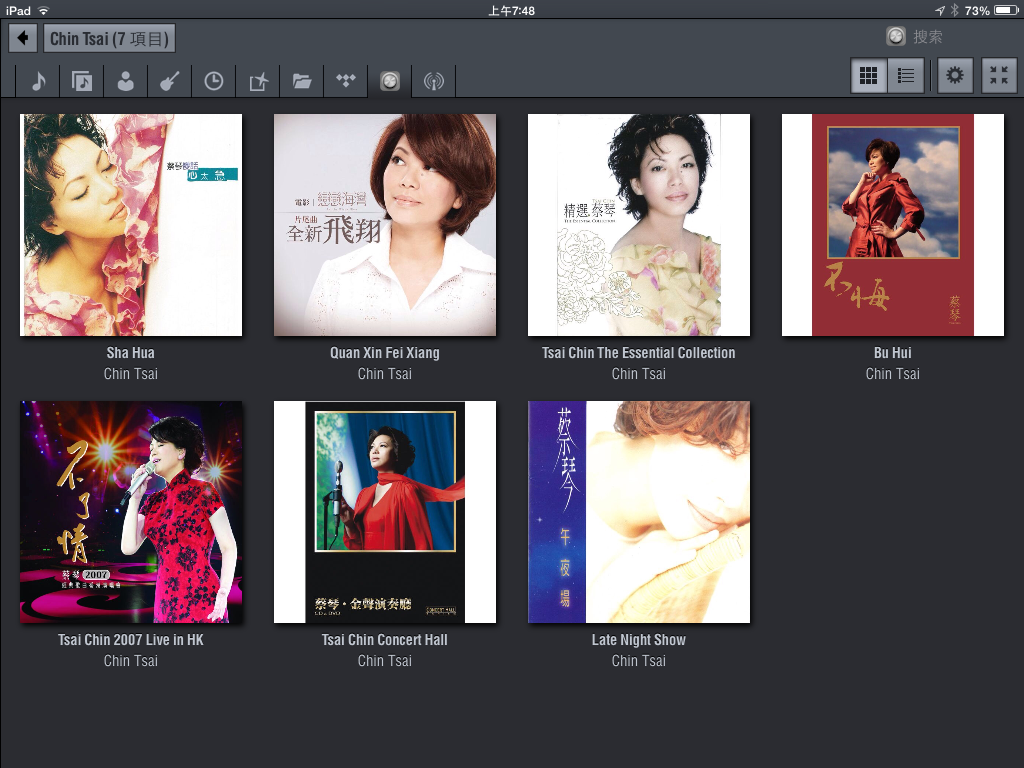Select the Genres tab with guitar icon
The width and height of the screenshot is (1024, 768).
coord(170,81)
